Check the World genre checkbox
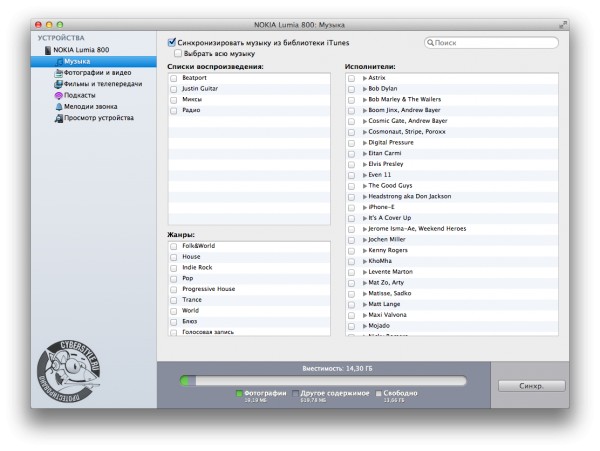600x451 pixels. pyautogui.click(x=174, y=311)
